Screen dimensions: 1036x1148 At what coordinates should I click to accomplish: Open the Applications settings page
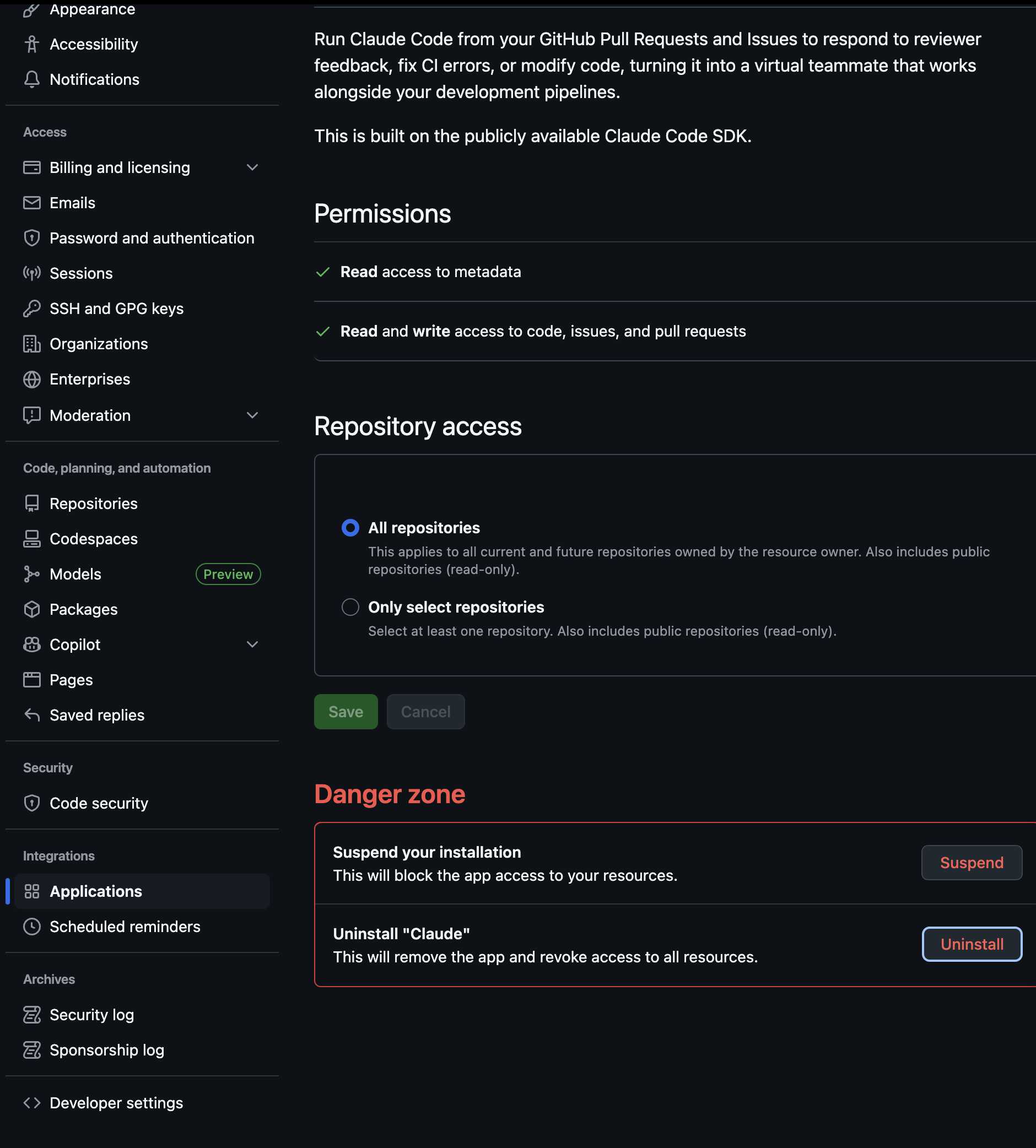(x=96, y=891)
